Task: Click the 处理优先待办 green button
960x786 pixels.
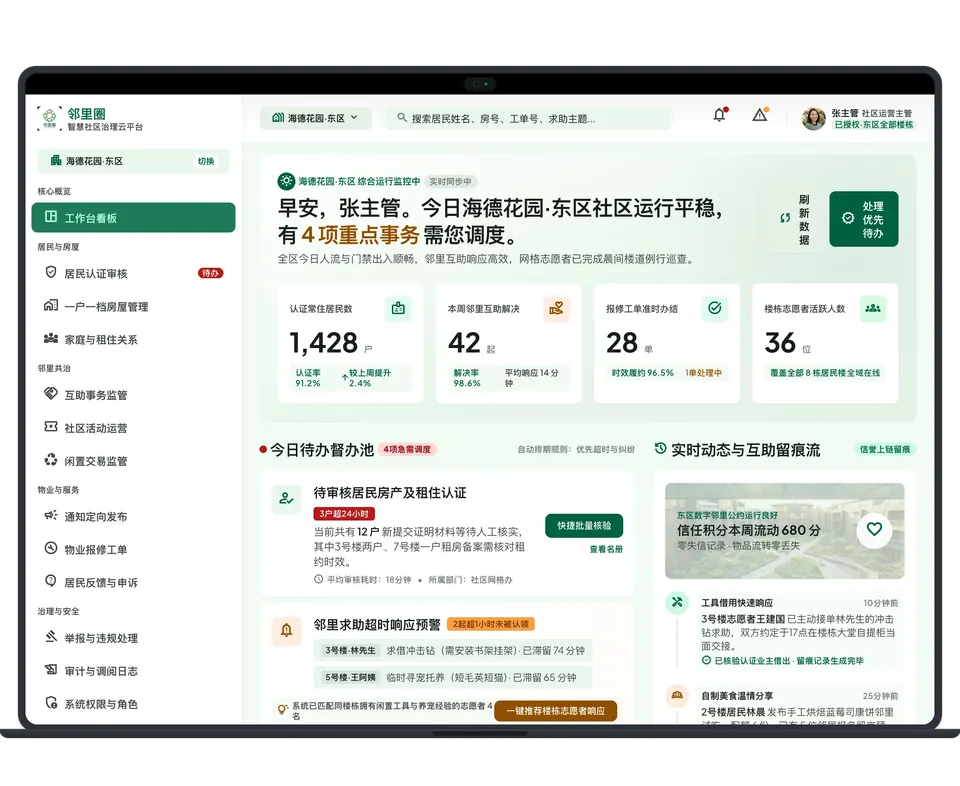Action: (x=863, y=219)
